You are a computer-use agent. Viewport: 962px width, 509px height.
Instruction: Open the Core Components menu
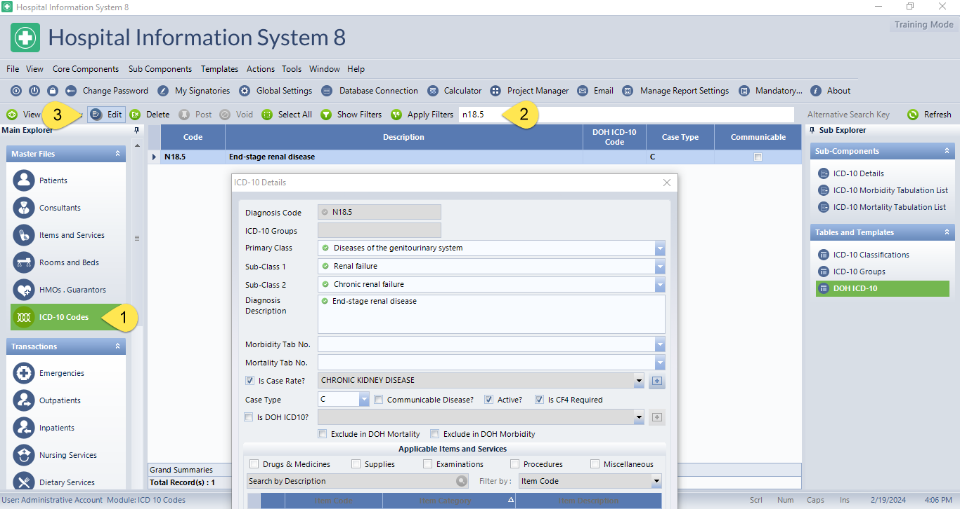pyautogui.click(x=86, y=69)
